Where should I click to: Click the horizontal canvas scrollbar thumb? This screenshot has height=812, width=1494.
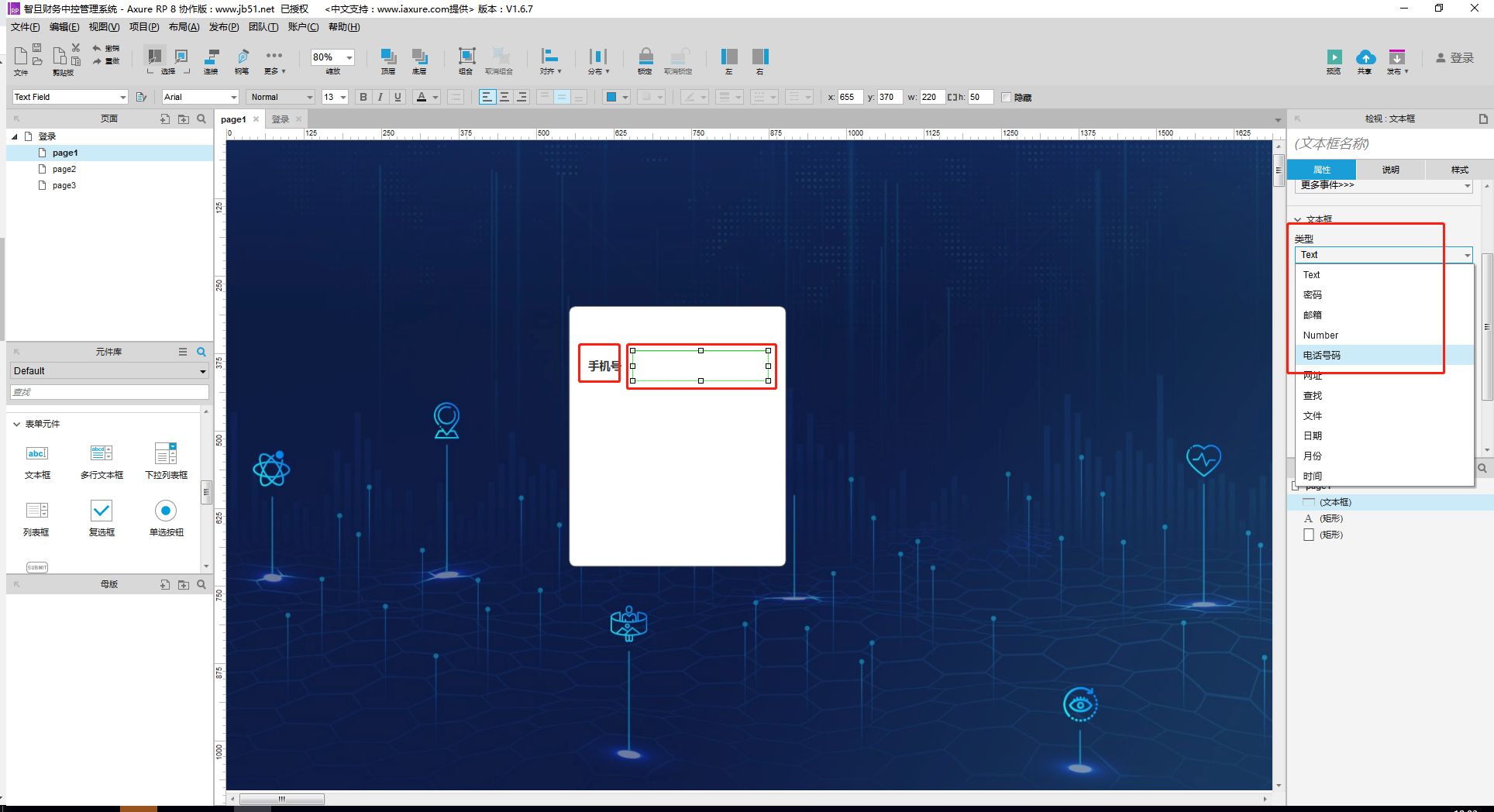tap(281, 799)
